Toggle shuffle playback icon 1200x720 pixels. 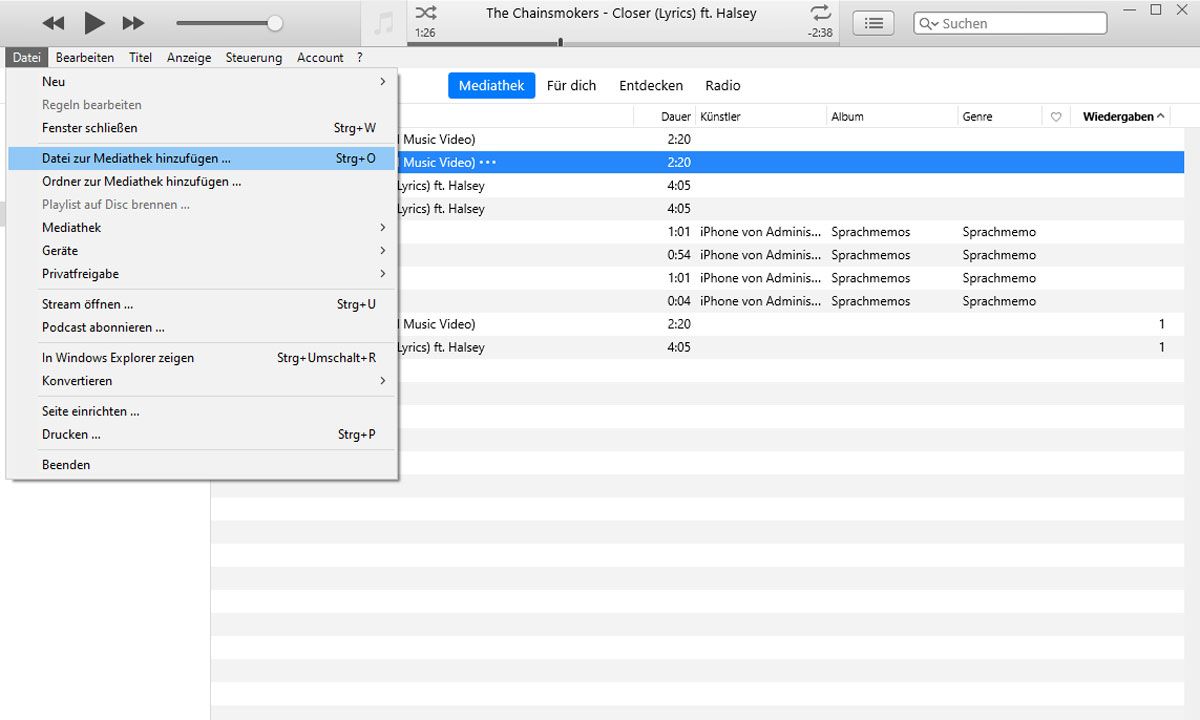point(425,13)
